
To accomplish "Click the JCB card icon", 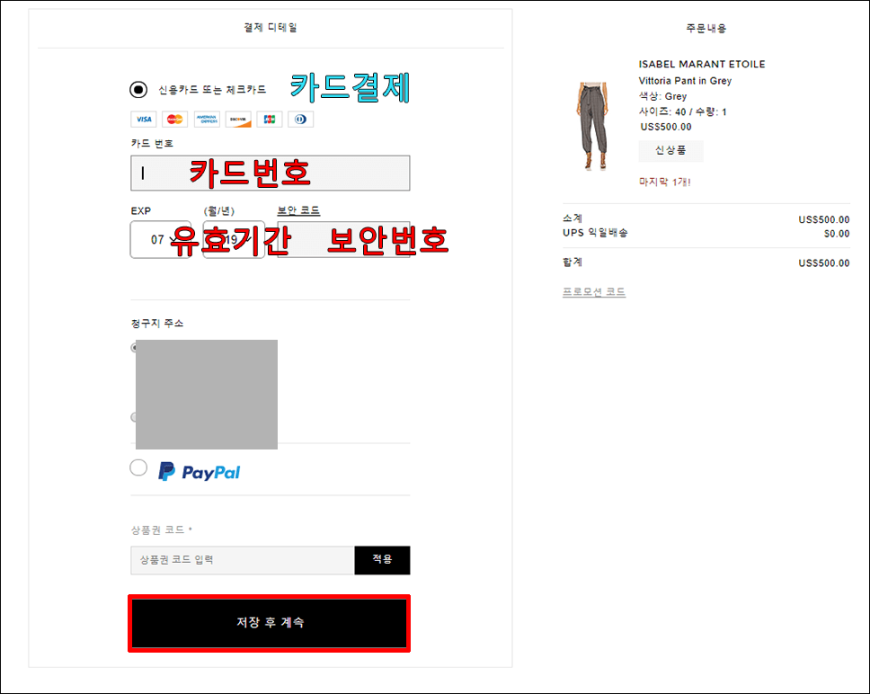I will (269, 119).
